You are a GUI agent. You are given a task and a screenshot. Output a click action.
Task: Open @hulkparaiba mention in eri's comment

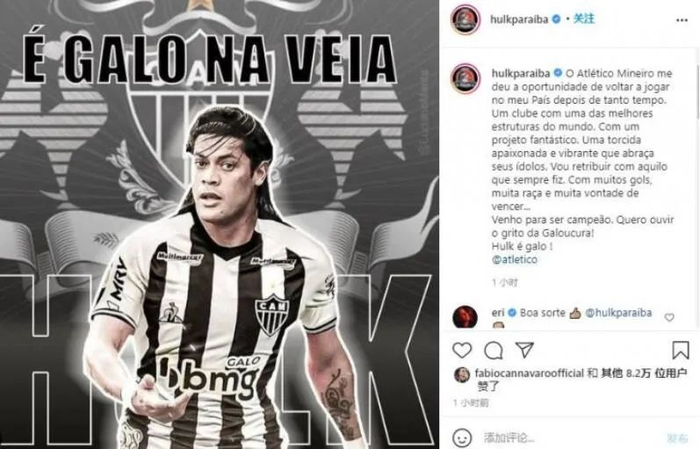click(618, 313)
